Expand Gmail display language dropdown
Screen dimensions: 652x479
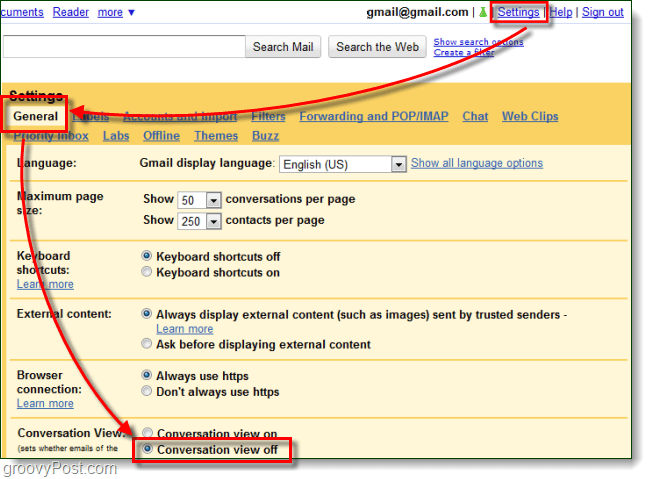click(x=343, y=164)
